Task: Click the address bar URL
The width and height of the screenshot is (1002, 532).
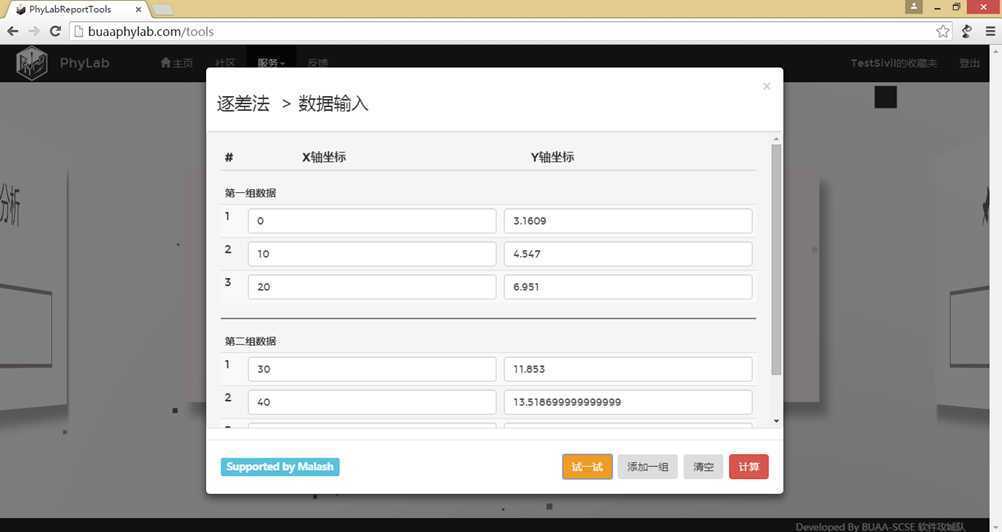Action: click(x=151, y=31)
